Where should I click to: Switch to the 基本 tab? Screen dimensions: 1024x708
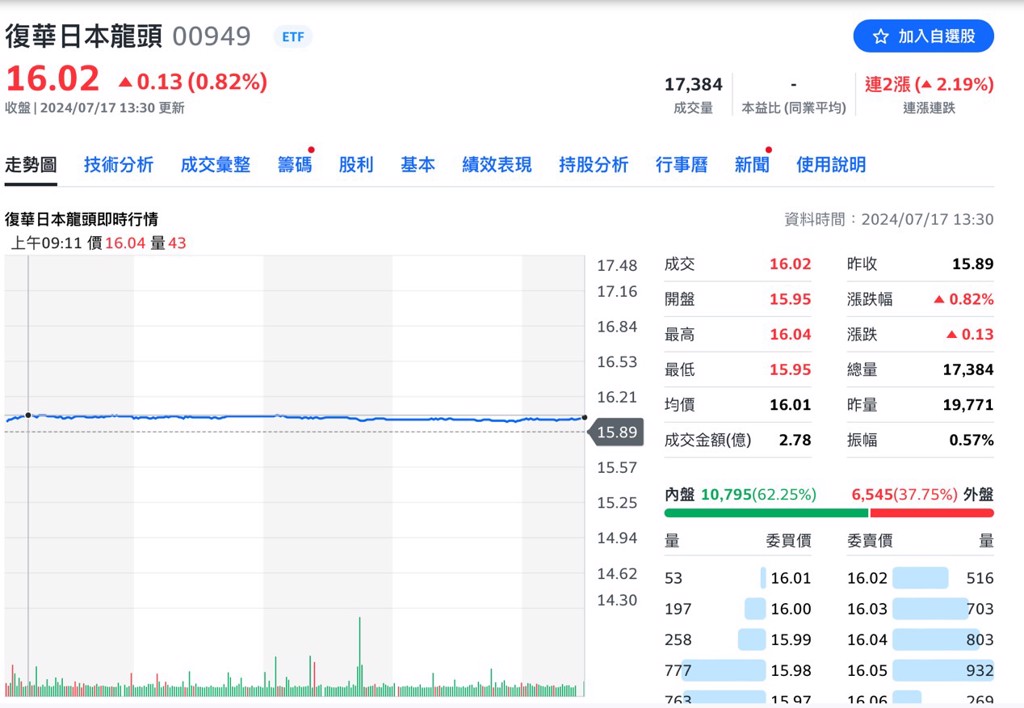tap(417, 164)
